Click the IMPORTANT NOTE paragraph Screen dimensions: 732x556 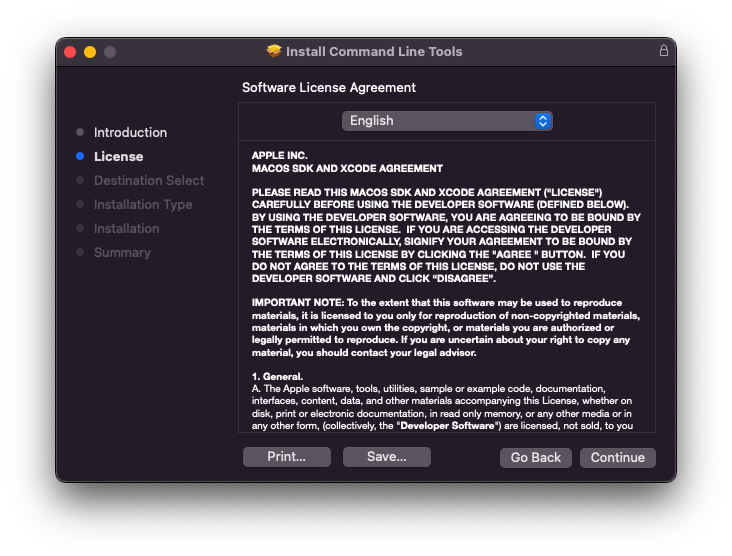(446, 328)
